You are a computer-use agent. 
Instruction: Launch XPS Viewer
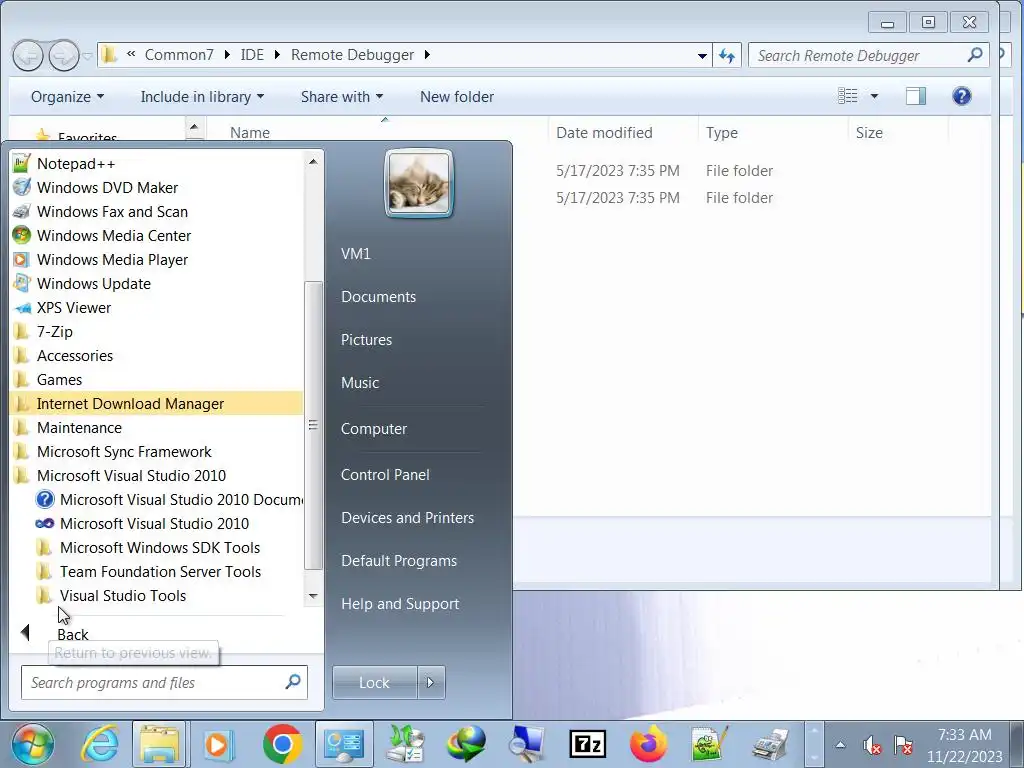tap(74, 308)
